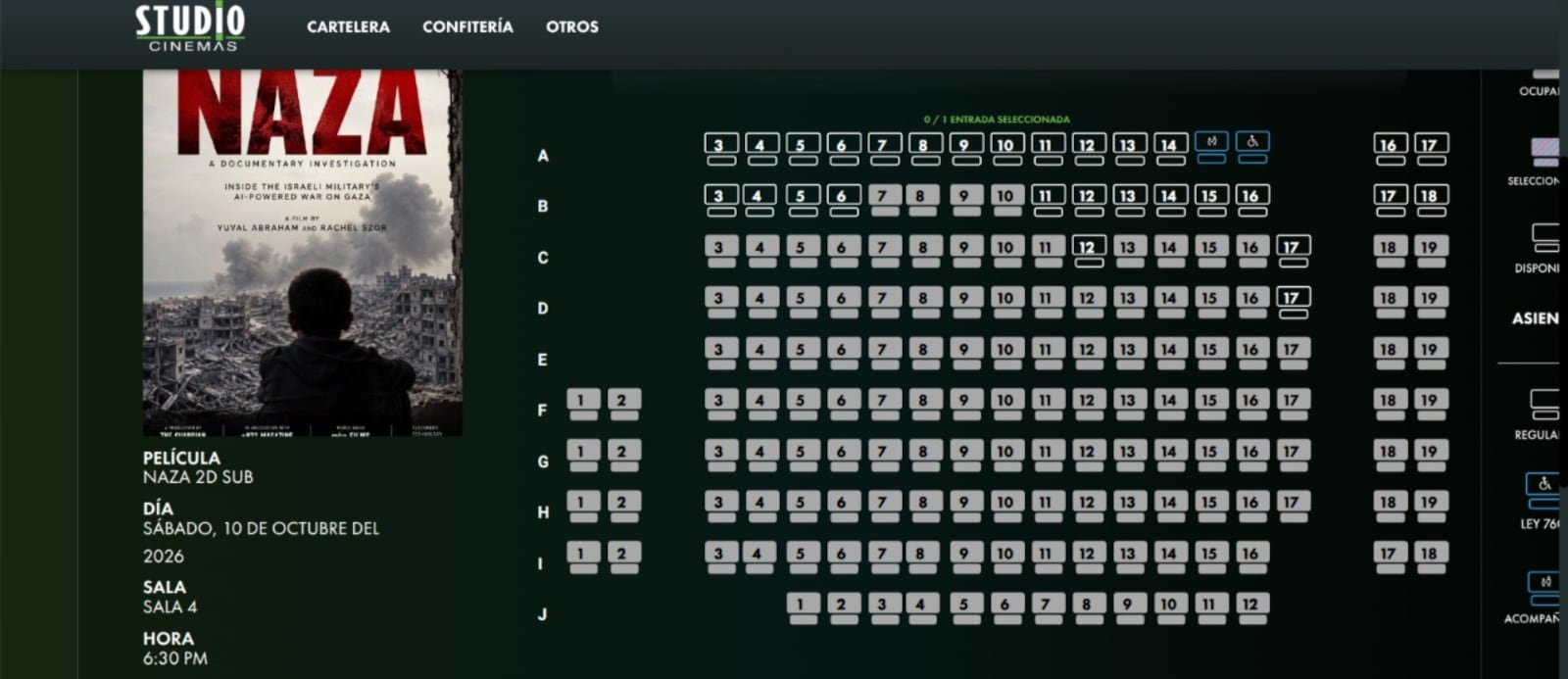
Task: Click the Acompañante legend icon
Action: point(1544,588)
